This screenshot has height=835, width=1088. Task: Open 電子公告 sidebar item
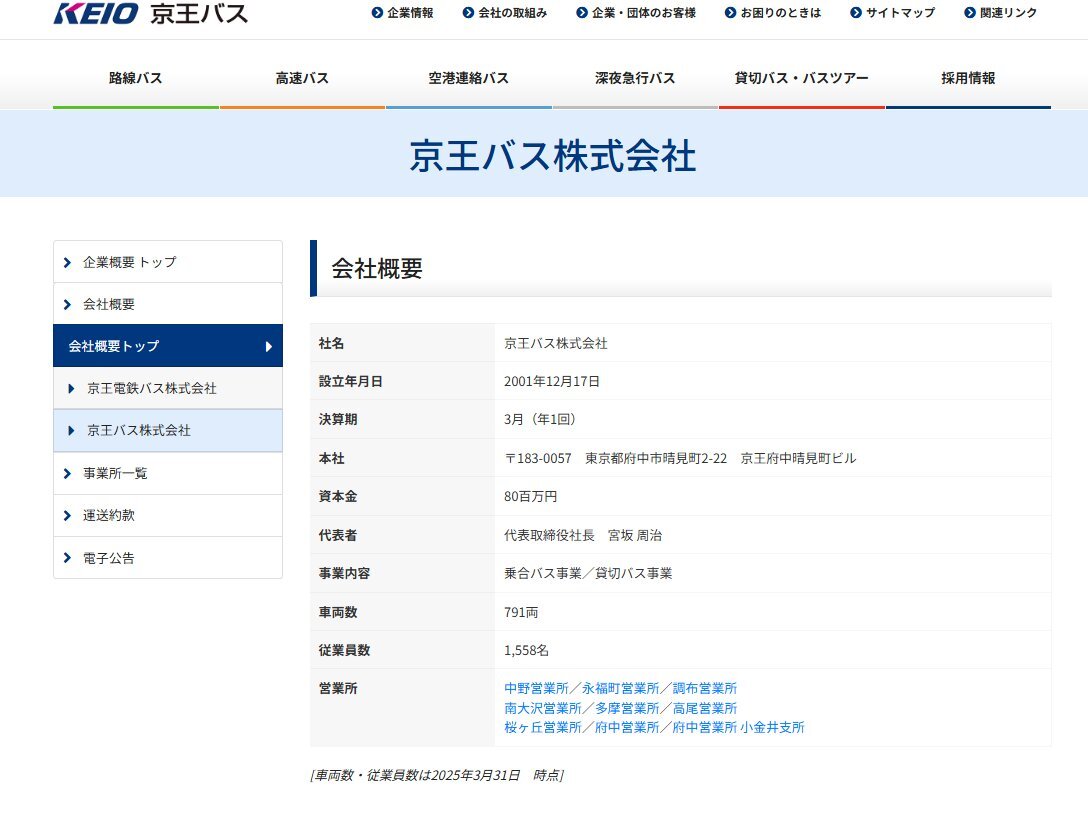pos(168,557)
